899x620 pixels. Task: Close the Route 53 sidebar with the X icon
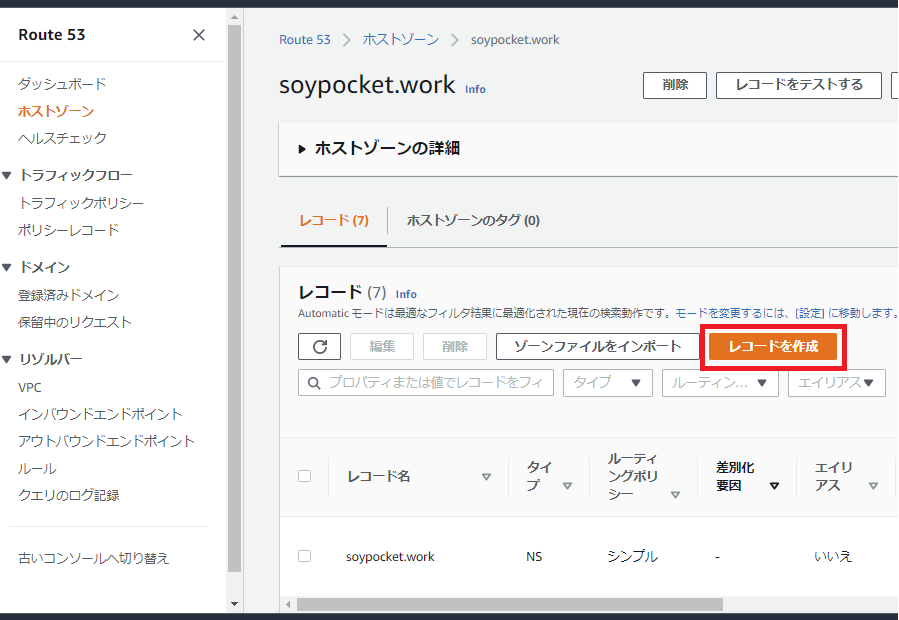(198, 34)
